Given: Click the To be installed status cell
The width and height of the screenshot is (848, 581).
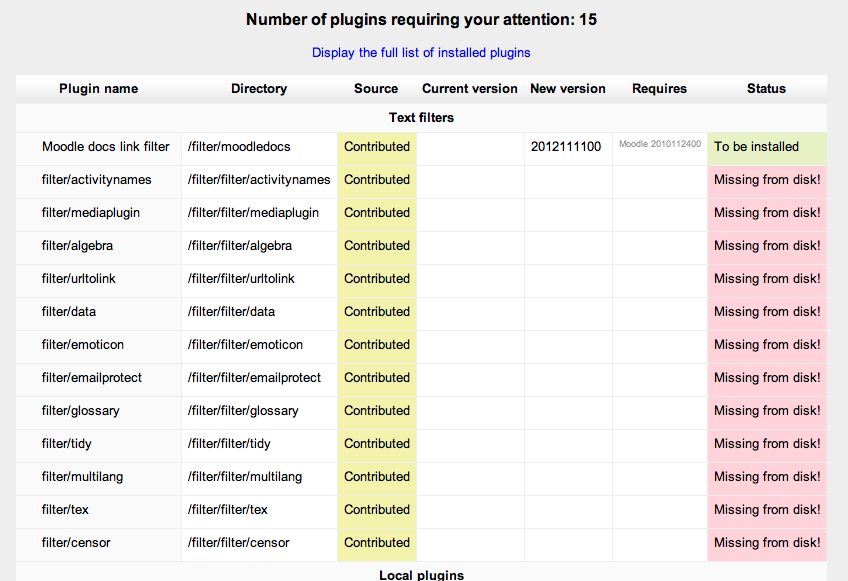Looking at the screenshot, I should (x=767, y=149).
